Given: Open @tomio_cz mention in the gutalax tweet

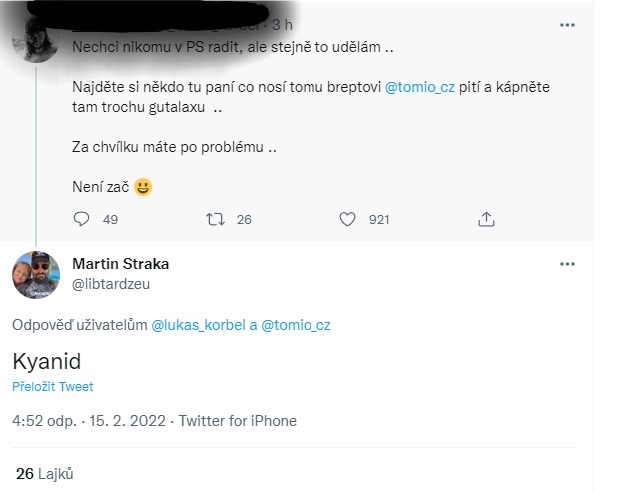Looking at the screenshot, I should pos(420,87).
